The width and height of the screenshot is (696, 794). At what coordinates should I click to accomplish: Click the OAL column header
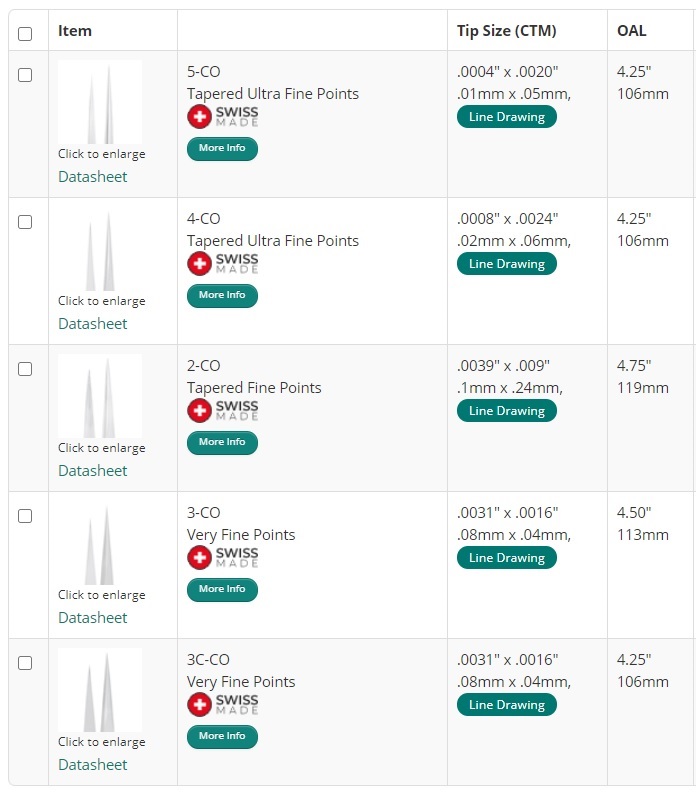point(632,31)
